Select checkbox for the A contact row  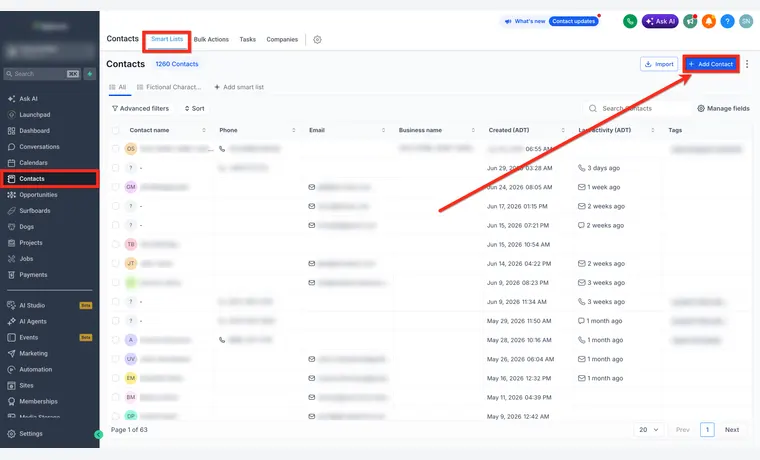pos(115,340)
